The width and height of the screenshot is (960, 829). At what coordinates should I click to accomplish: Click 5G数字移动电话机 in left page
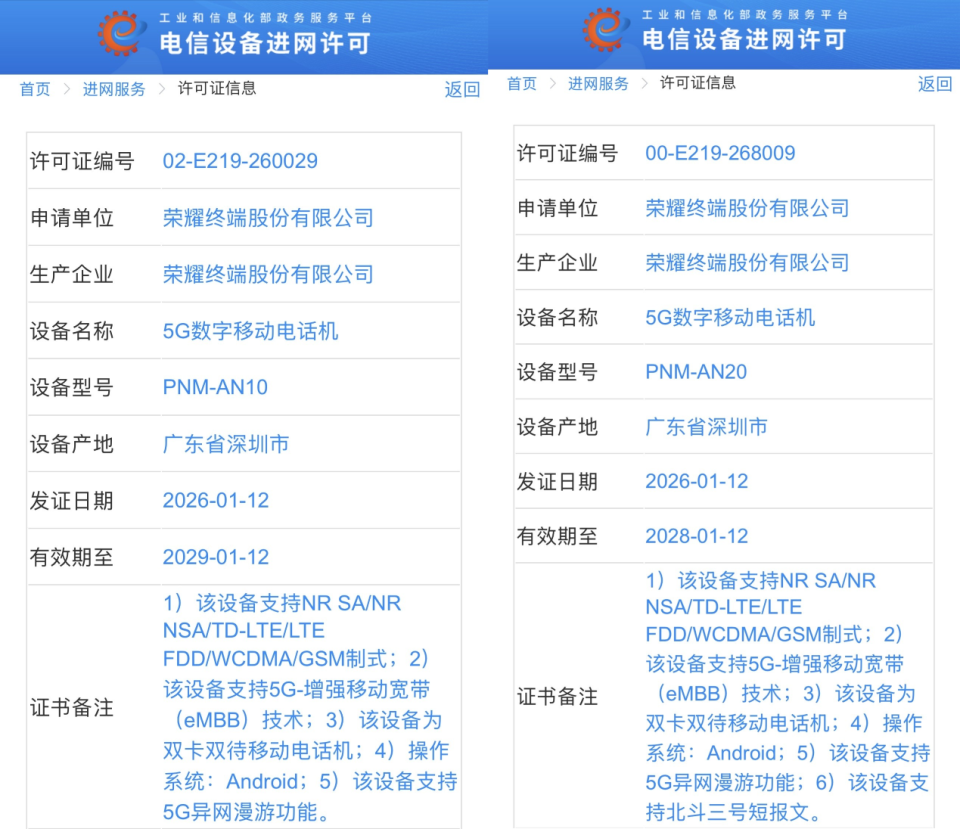250,331
